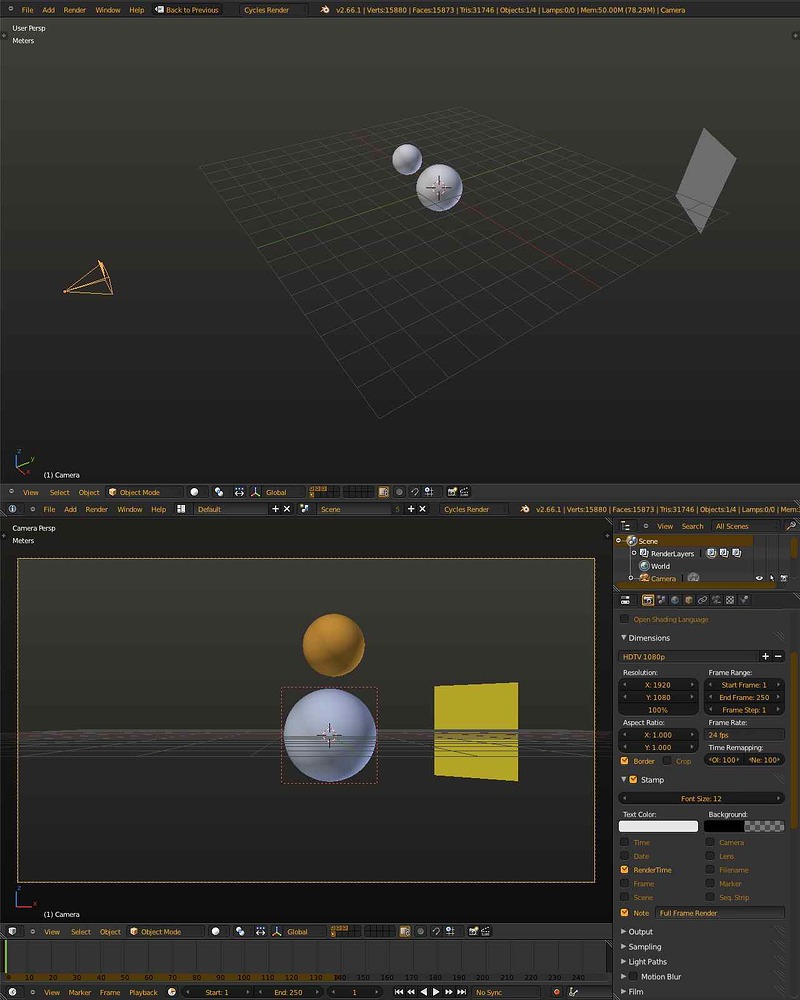This screenshot has height=1000, width=800.
Task: Click the Render properties tab icon
Action: pos(648,600)
